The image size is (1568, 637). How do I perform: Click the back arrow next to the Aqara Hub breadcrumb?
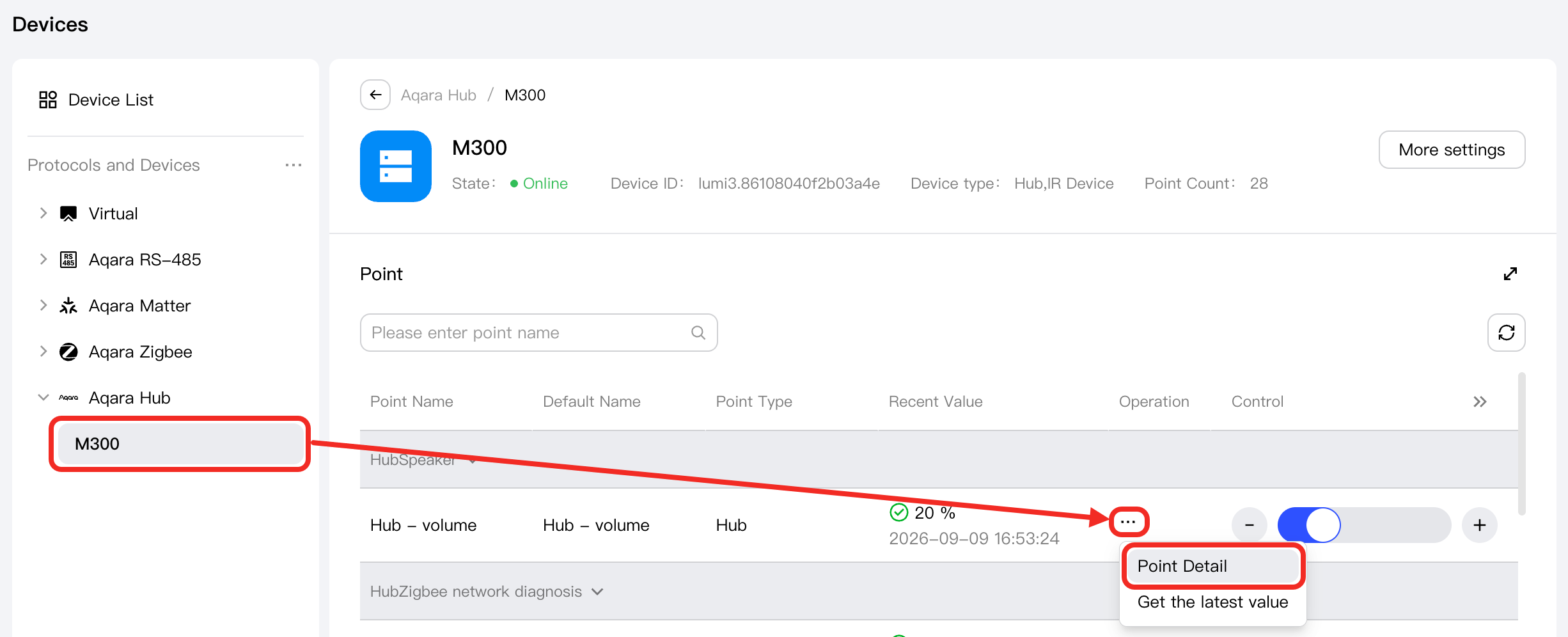(x=375, y=95)
